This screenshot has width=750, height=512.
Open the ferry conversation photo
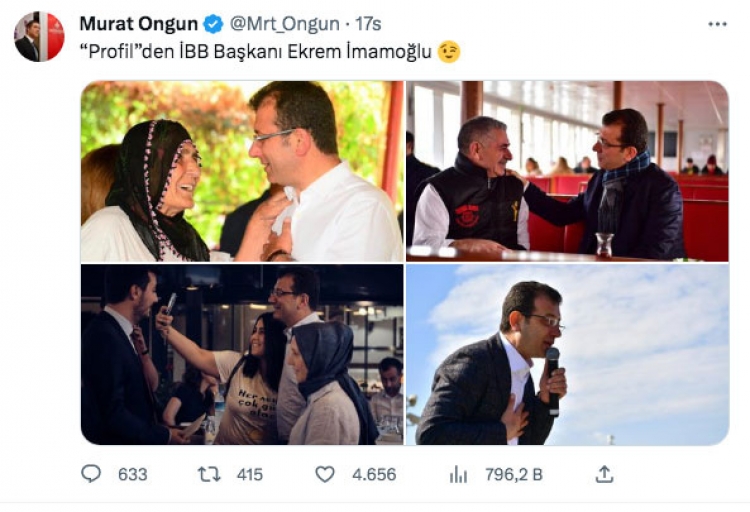pyautogui.click(x=567, y=171)
